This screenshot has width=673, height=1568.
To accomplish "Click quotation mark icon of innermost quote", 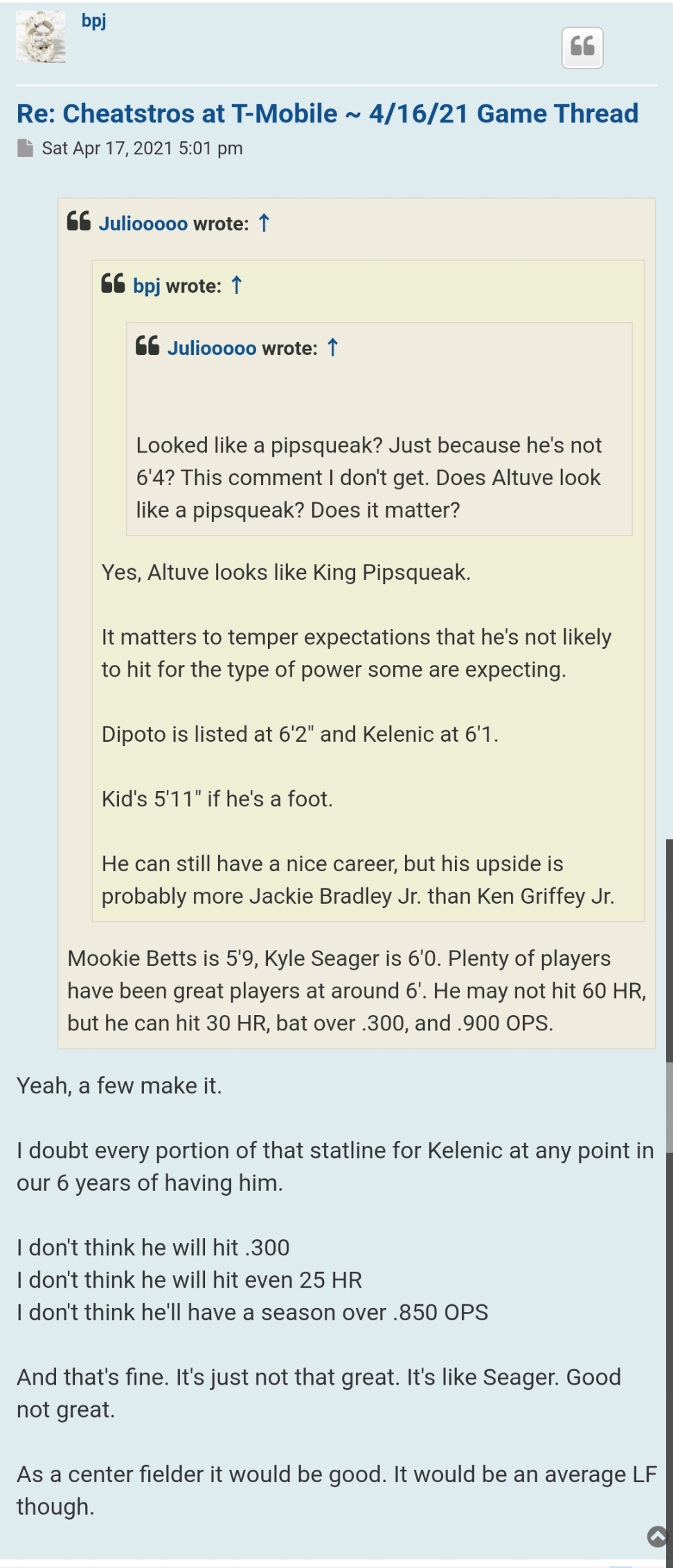I will (147, 346).
